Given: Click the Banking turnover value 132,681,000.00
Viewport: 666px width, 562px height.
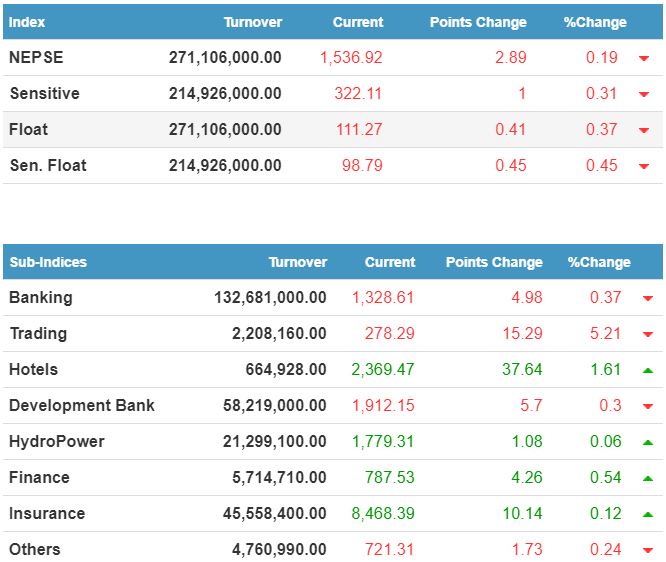Looking at the screenshot, I should pyautogui.click(x=270, y=298).
